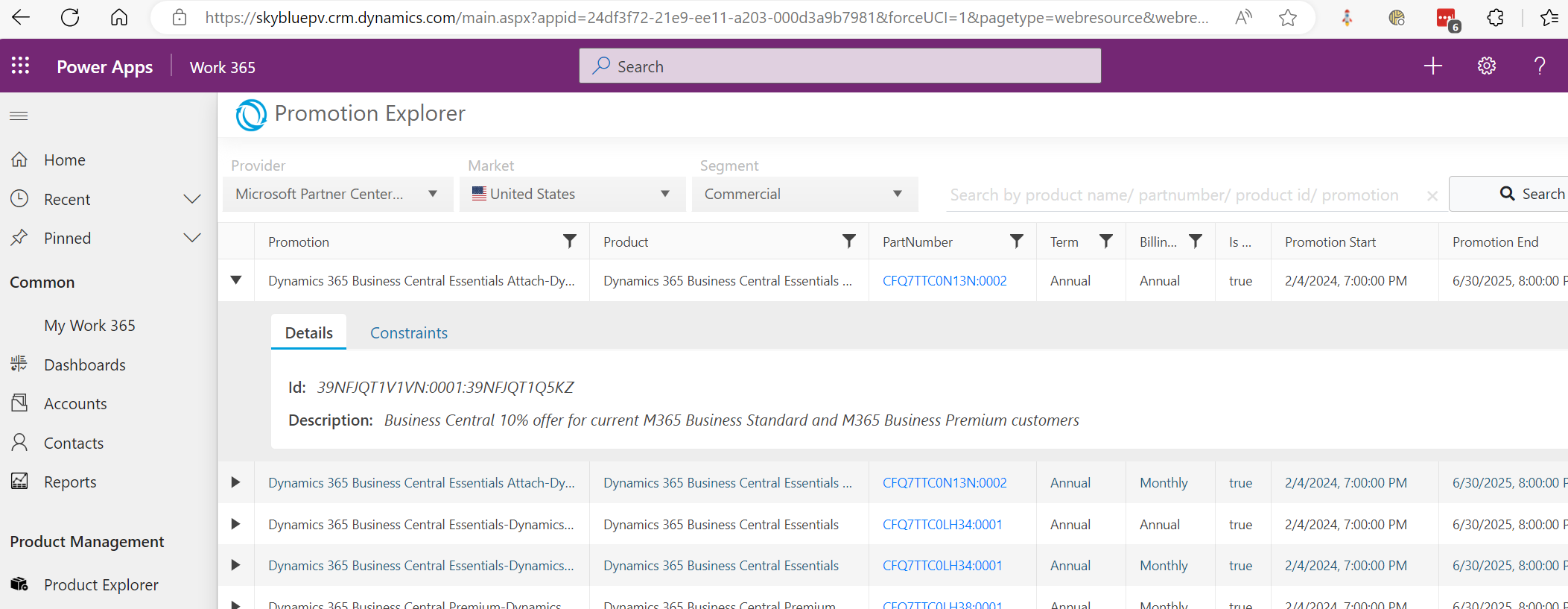The image size is (1568, 609).
Task: Expand the CFQ7TTC0LH34:0001 Annual billing row
Action: point(236,524)
